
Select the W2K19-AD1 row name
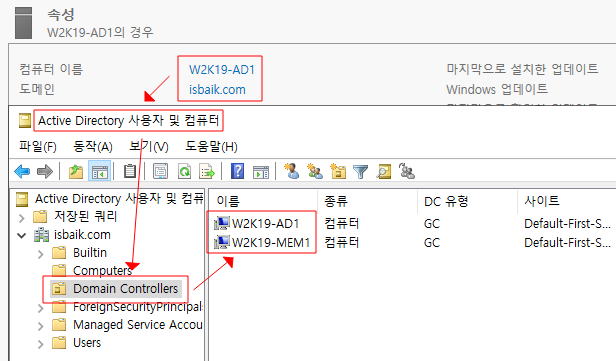pos(266,224)
